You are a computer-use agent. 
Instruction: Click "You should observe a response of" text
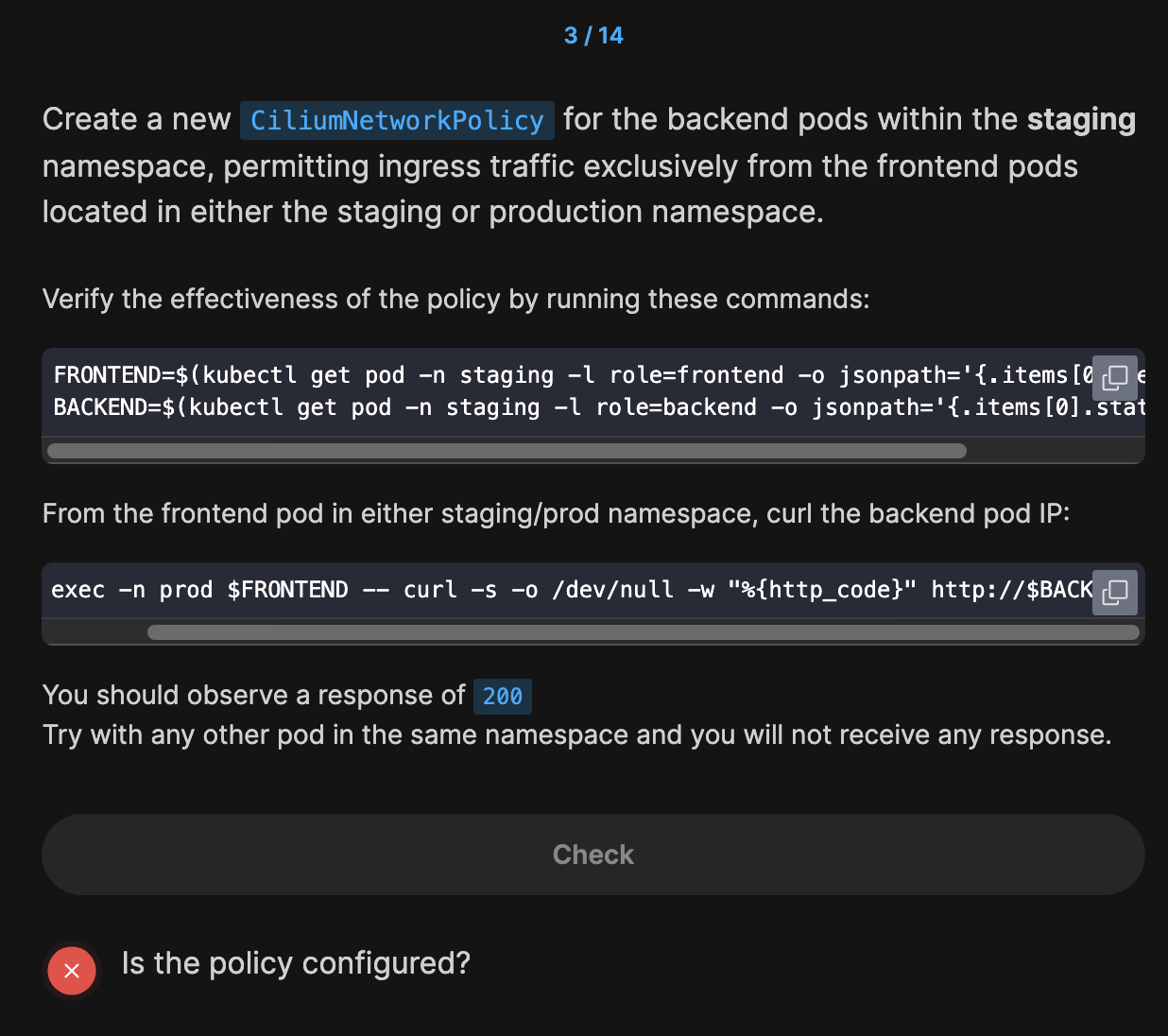pyautogui.click(x=253, y=695)
